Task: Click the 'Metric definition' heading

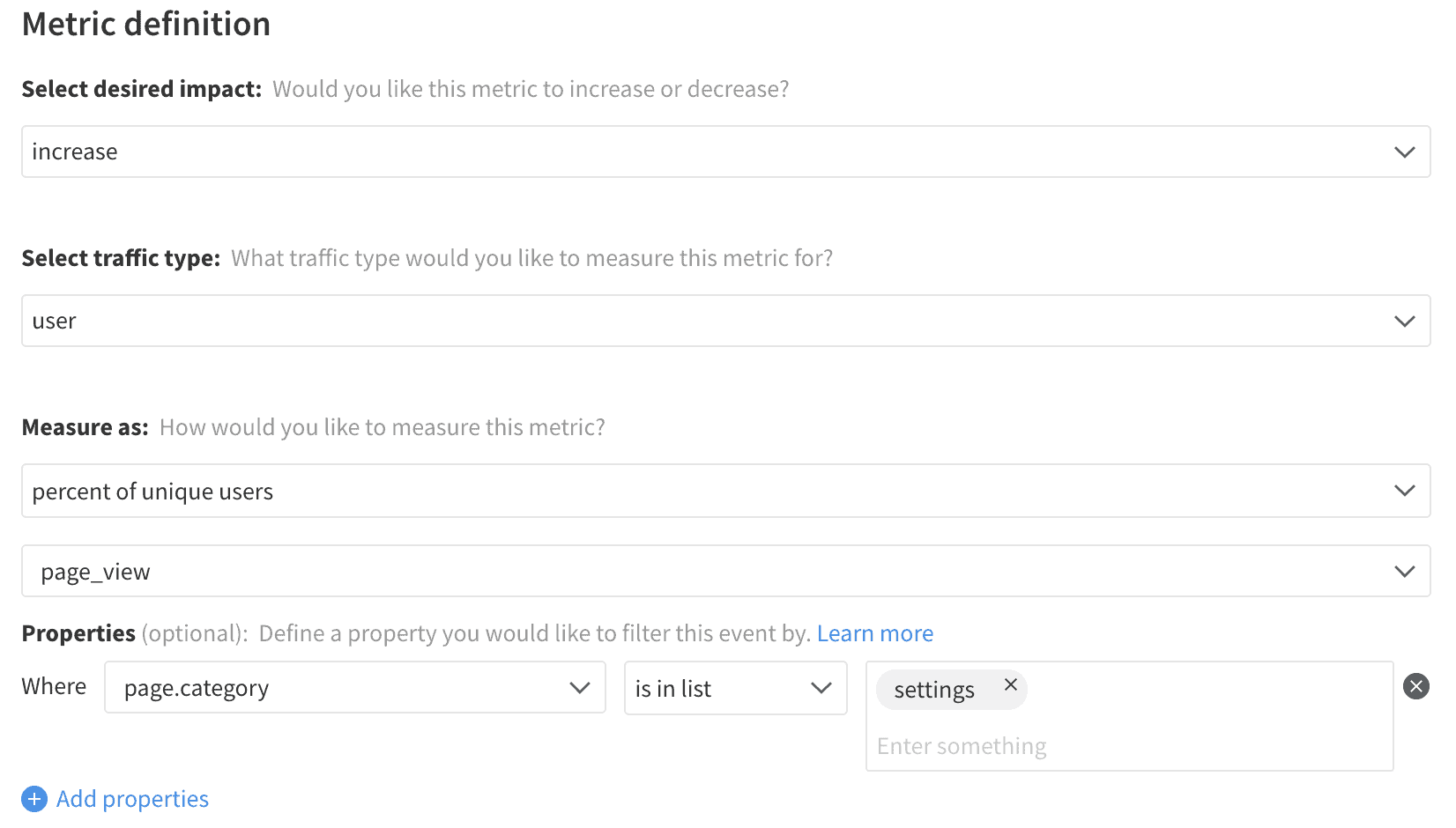Action: (146, 24)
